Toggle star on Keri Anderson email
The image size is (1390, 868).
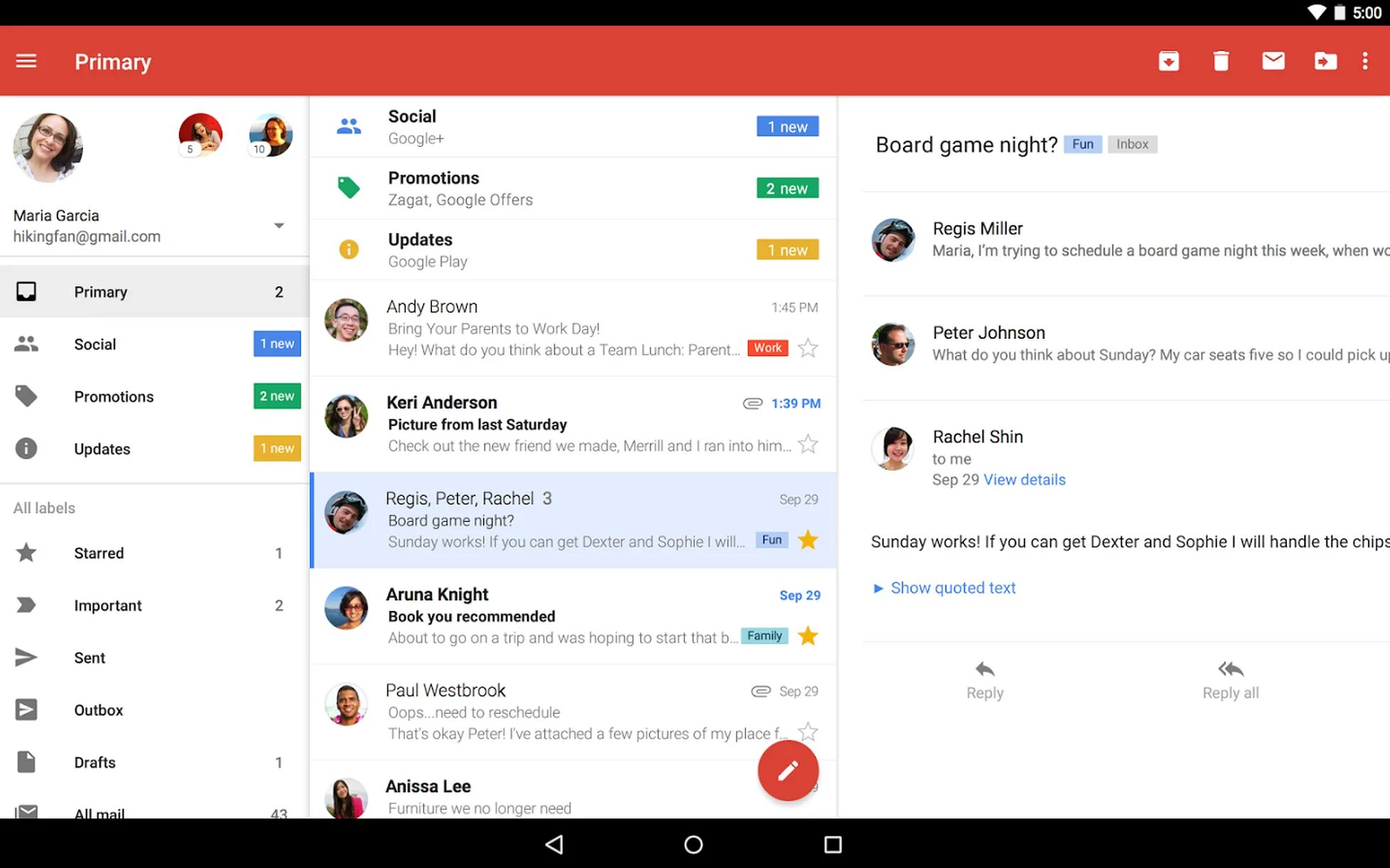coord(808,444)
